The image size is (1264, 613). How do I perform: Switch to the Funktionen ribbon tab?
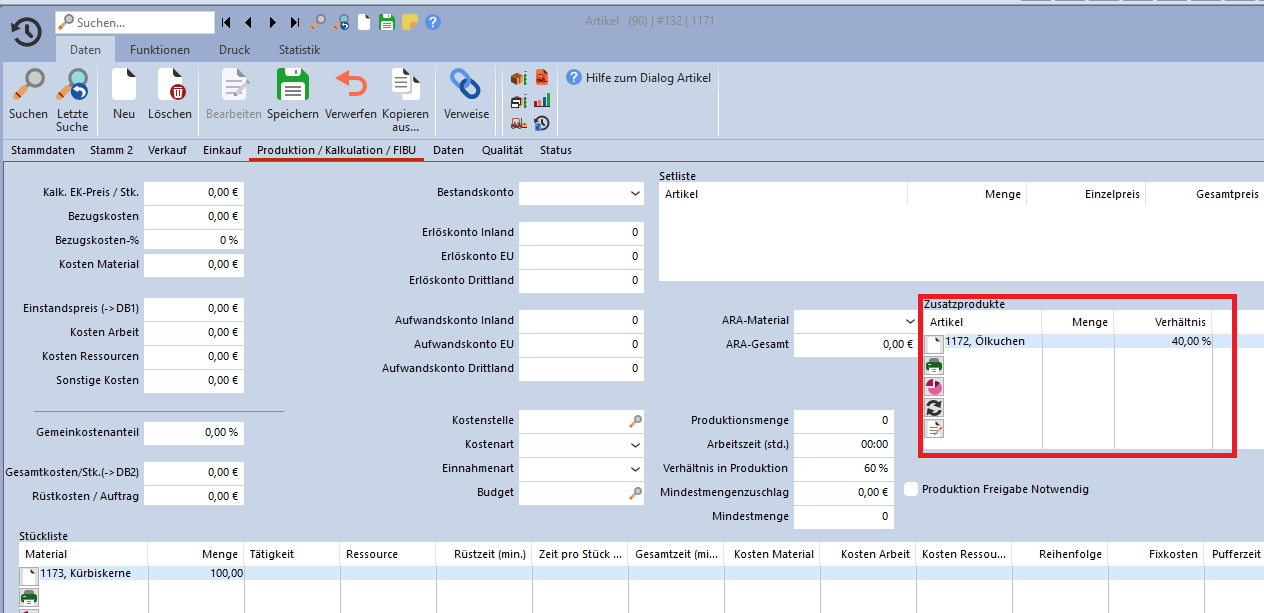point(159,50)
